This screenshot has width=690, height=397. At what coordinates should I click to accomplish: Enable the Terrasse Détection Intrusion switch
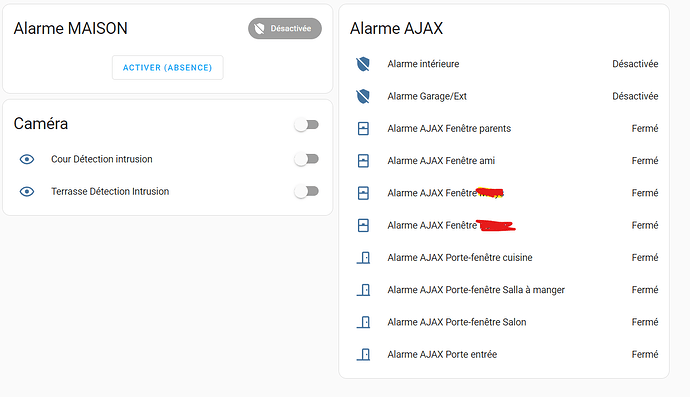[307, 191]
